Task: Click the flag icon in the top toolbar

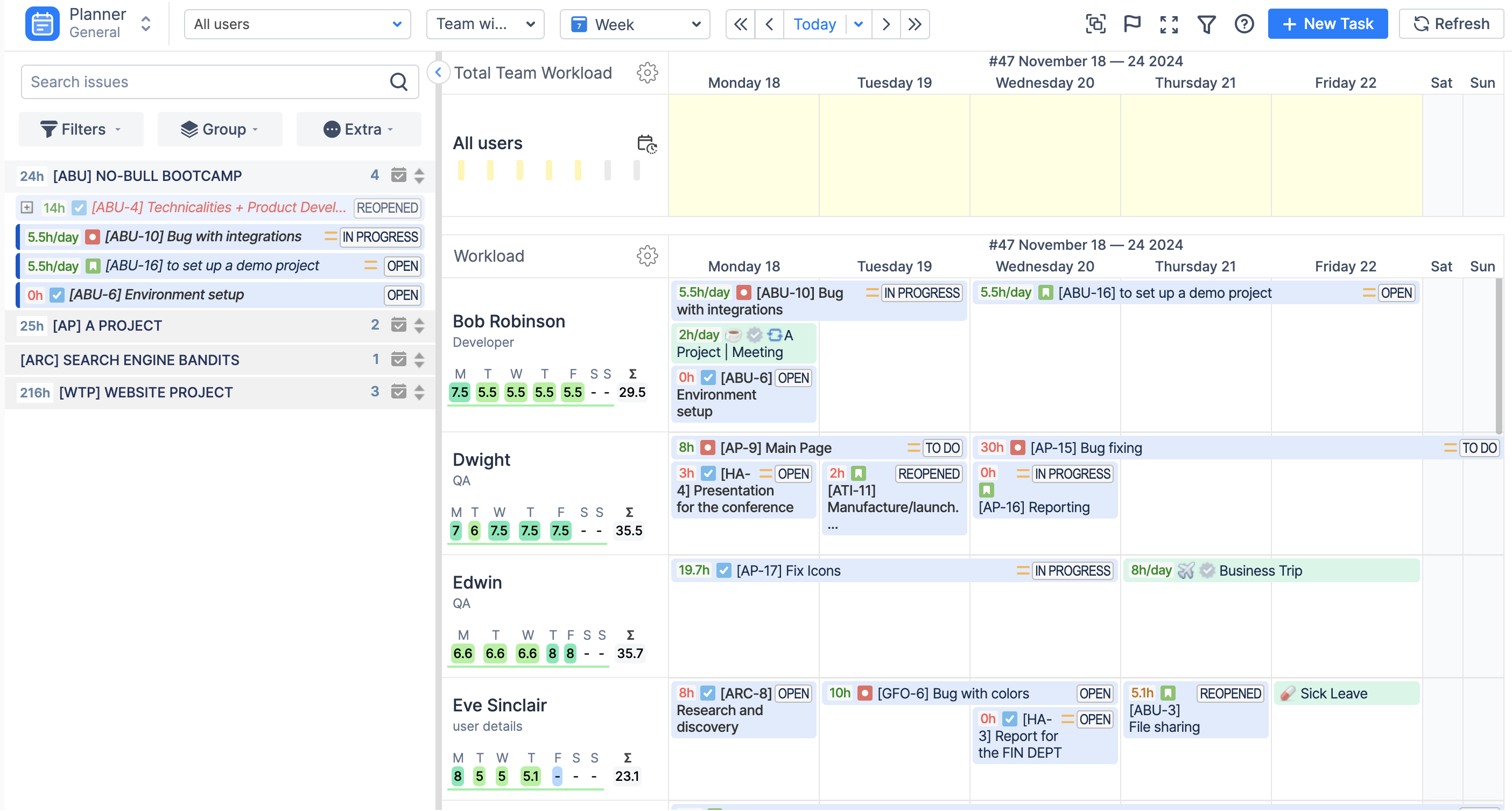Action: [1131, 24]
